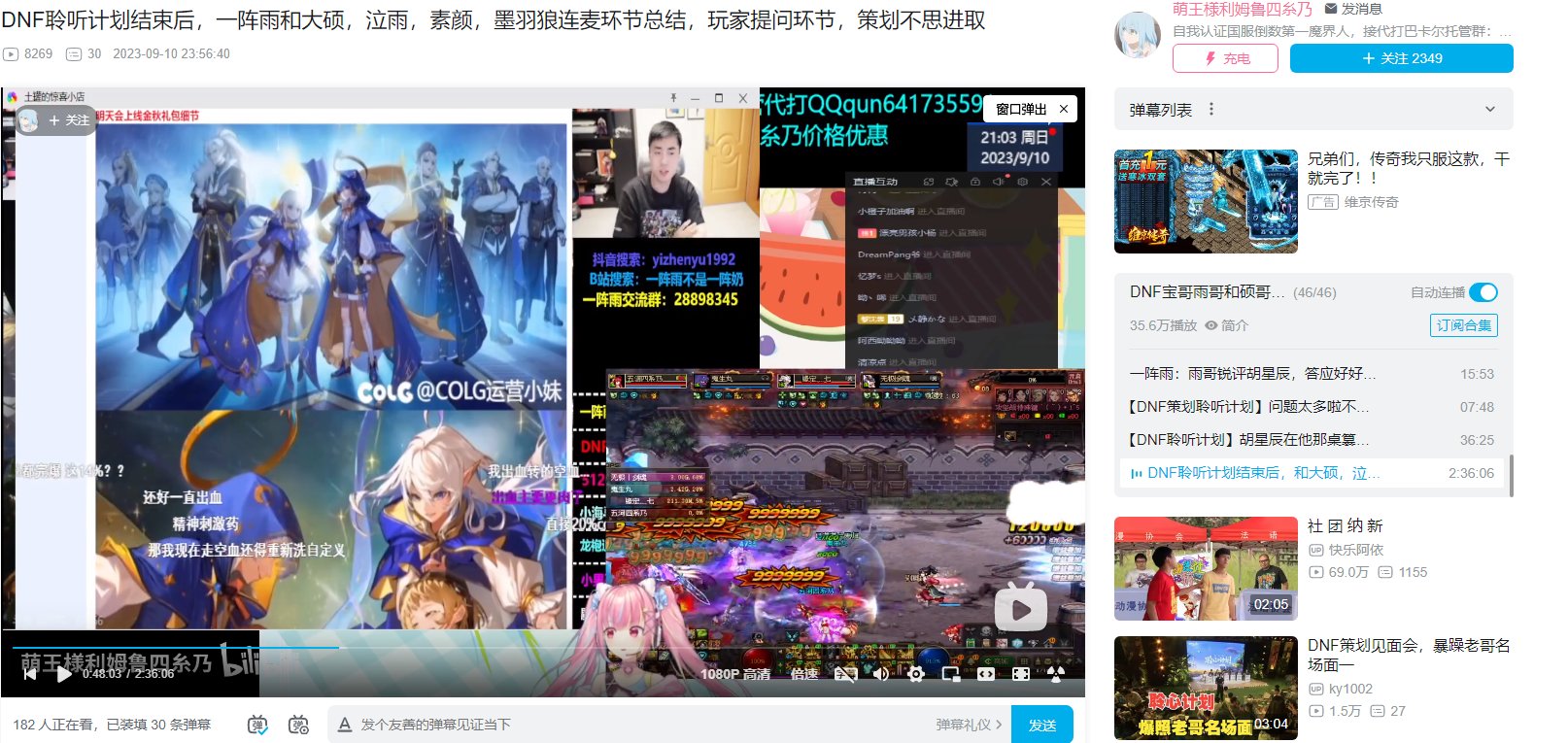Seek on the video progress bar
The width and height of the screenshot is (1568, 743).
(542, 647)
